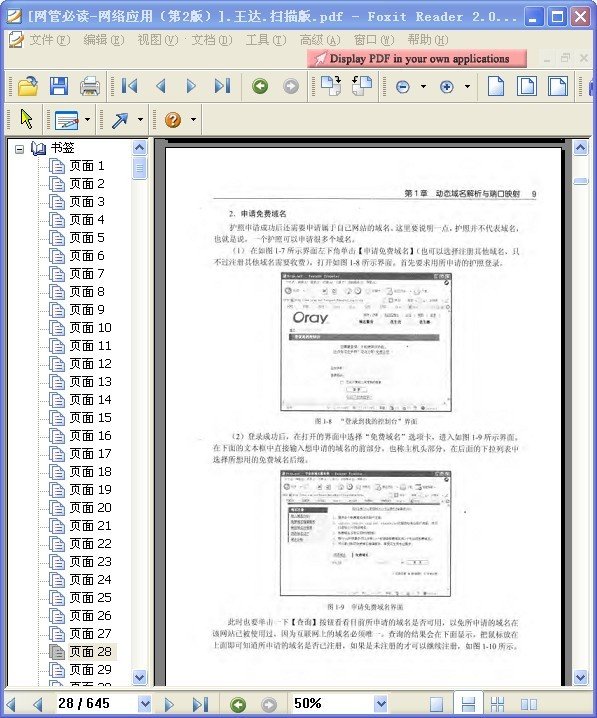Go to last page in toolbar
Screen dimensions: 597x718
click(x=223, y=86)
